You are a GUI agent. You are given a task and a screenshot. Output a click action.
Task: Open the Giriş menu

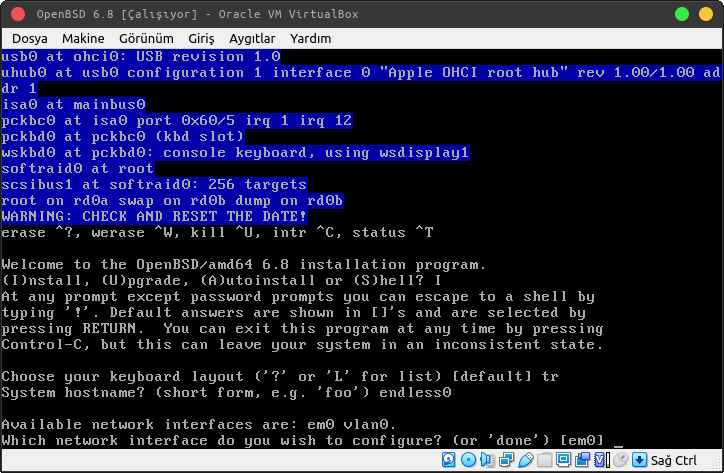[201, 39]
